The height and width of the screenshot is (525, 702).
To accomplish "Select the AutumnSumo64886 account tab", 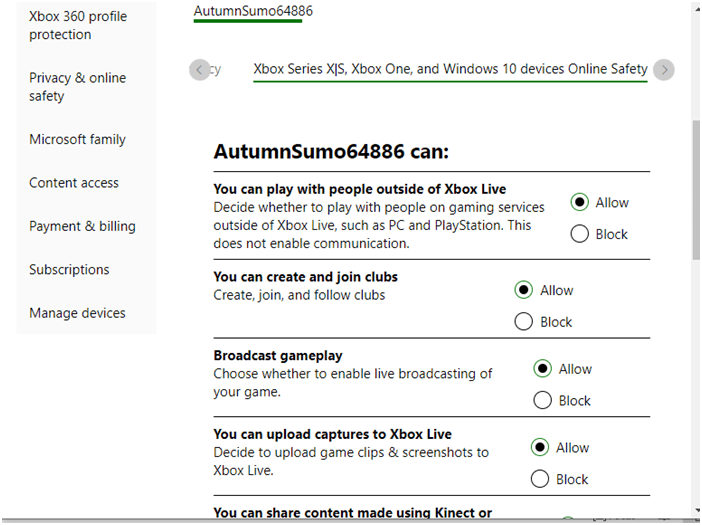I will point(253,11).
